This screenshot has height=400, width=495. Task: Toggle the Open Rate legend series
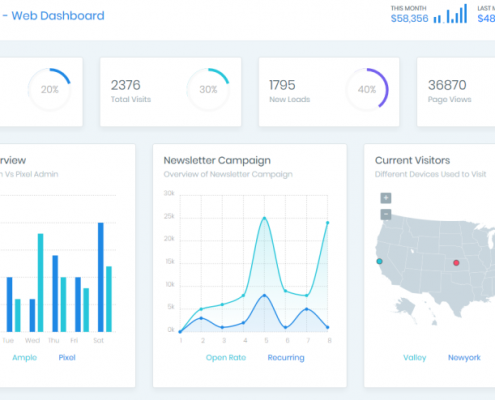coord(226,358)
